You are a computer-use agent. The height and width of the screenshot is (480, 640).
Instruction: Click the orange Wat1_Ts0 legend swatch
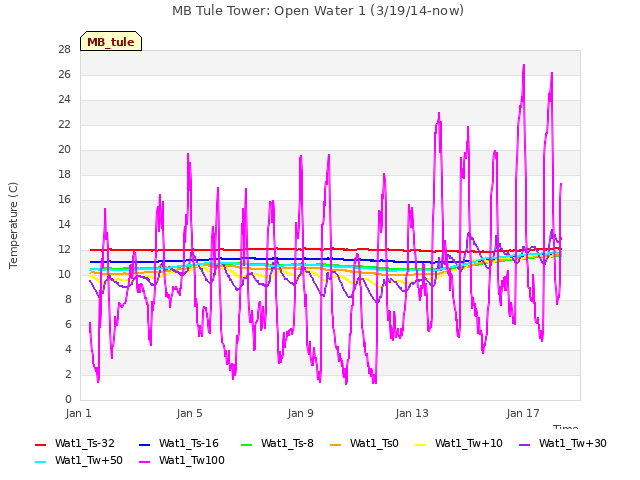click(336, 444)
